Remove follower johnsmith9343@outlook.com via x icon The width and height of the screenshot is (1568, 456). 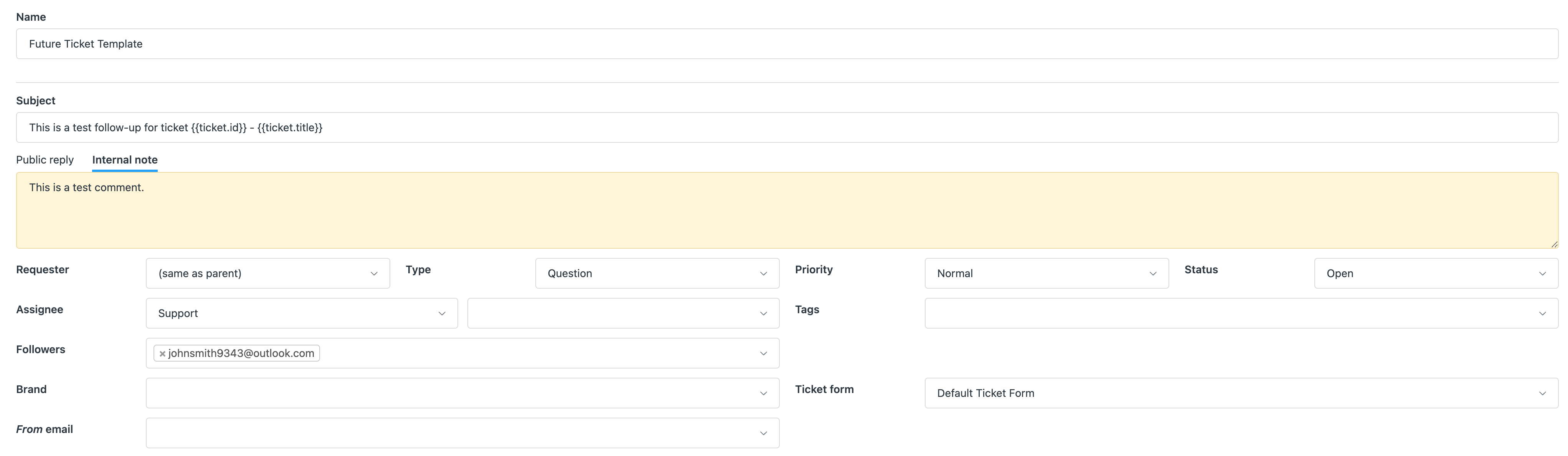[163, 354]
